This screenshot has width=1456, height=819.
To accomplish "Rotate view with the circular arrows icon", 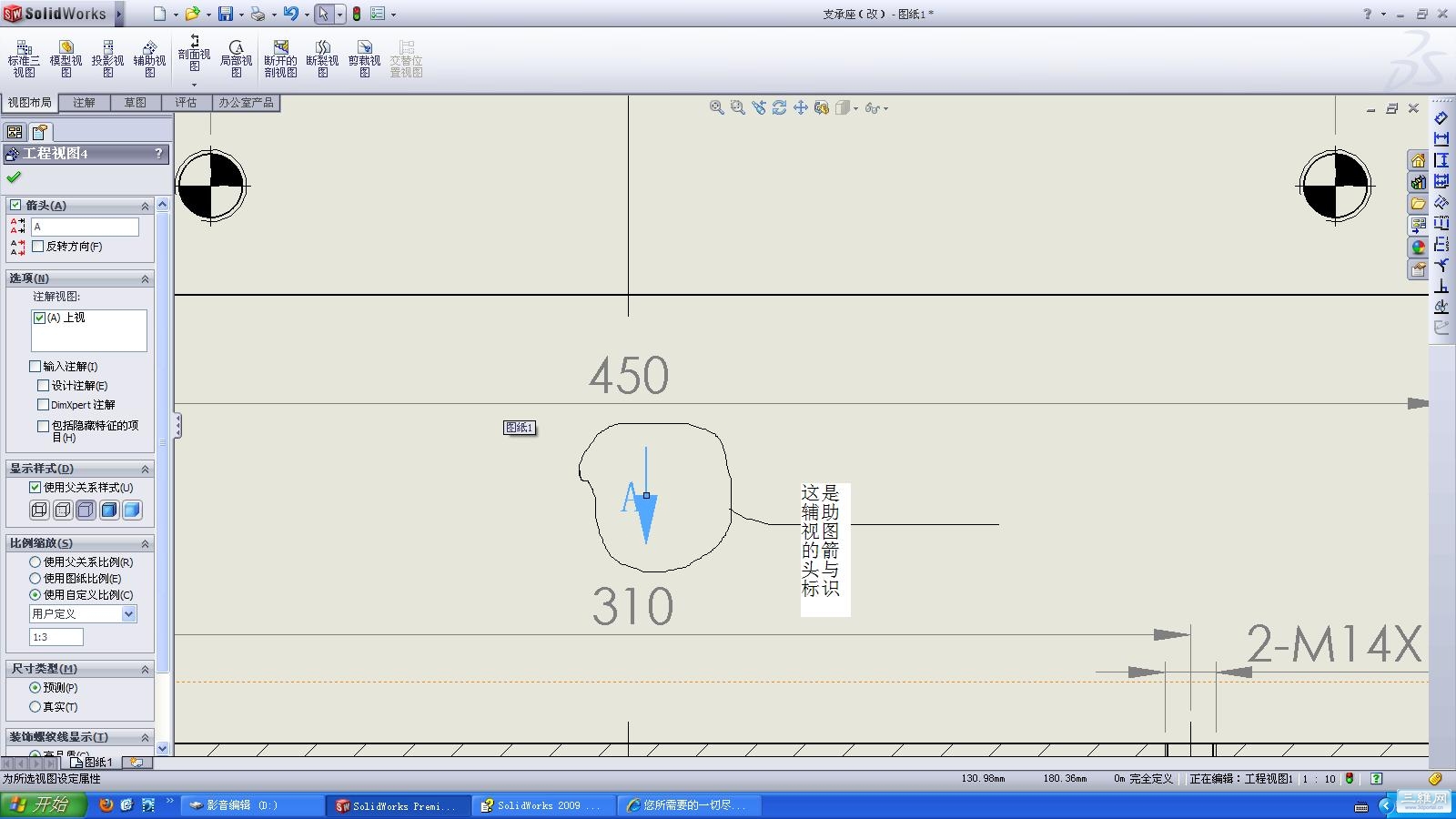I will pos(780,107).
